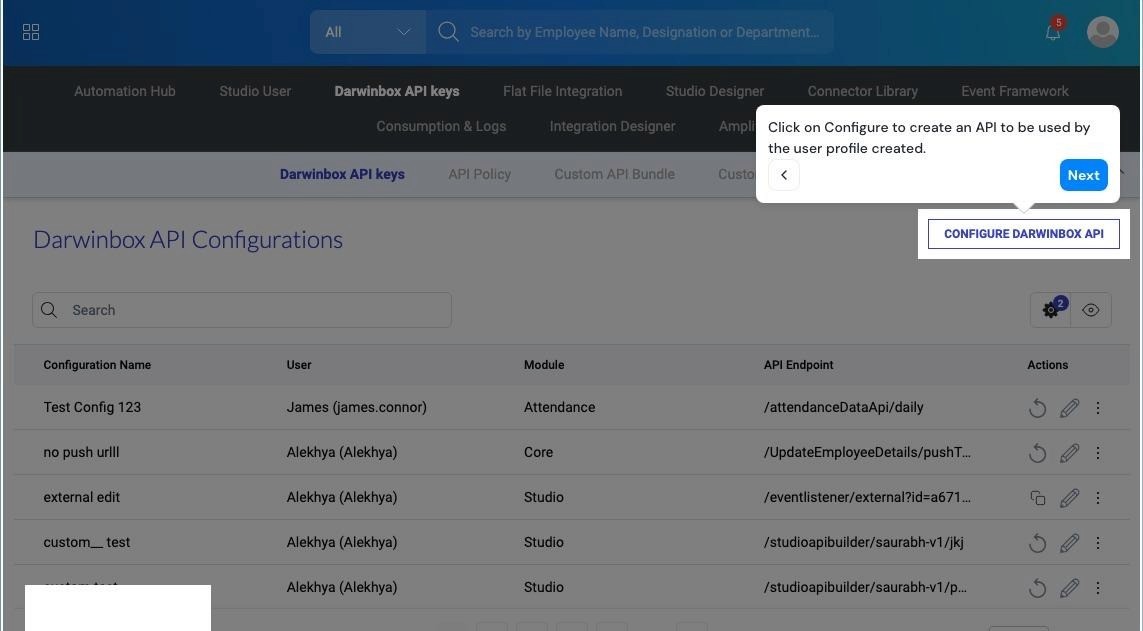1143x631 pixels.
Task: Click the API Endpoint column header
Action: tap(798, 365)
